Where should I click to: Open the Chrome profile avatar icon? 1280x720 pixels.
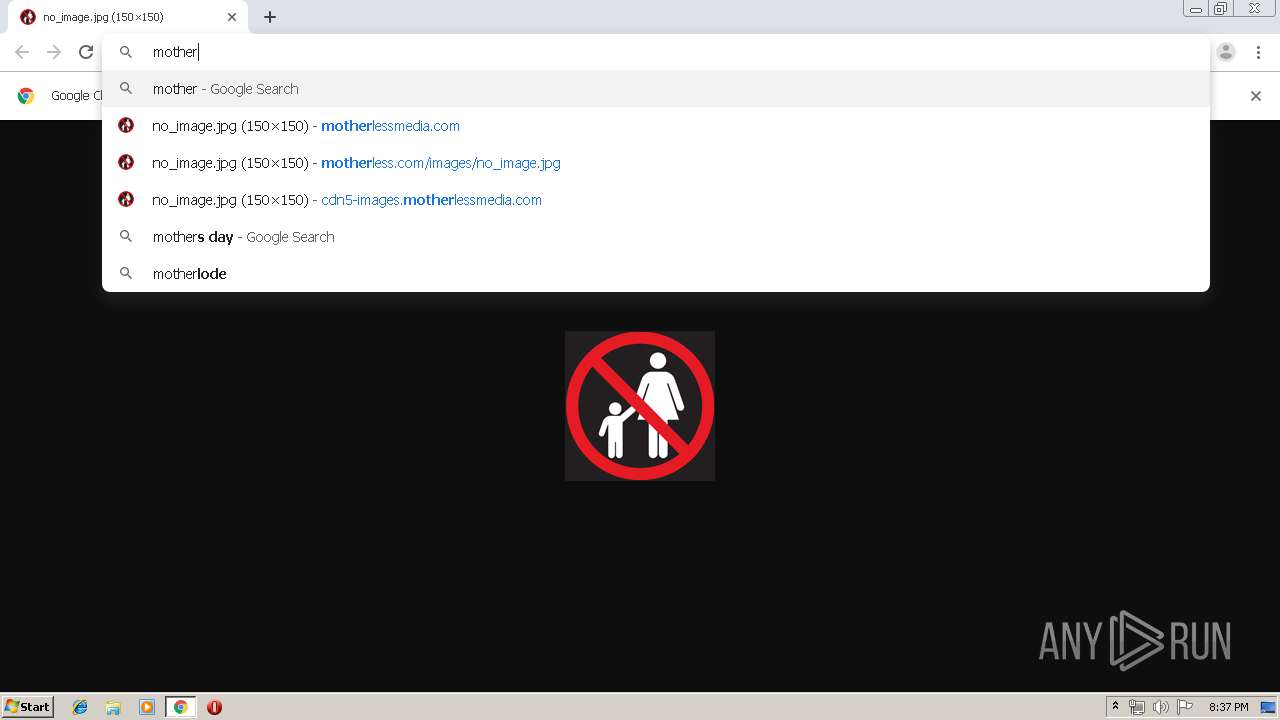coord(1226,52)
